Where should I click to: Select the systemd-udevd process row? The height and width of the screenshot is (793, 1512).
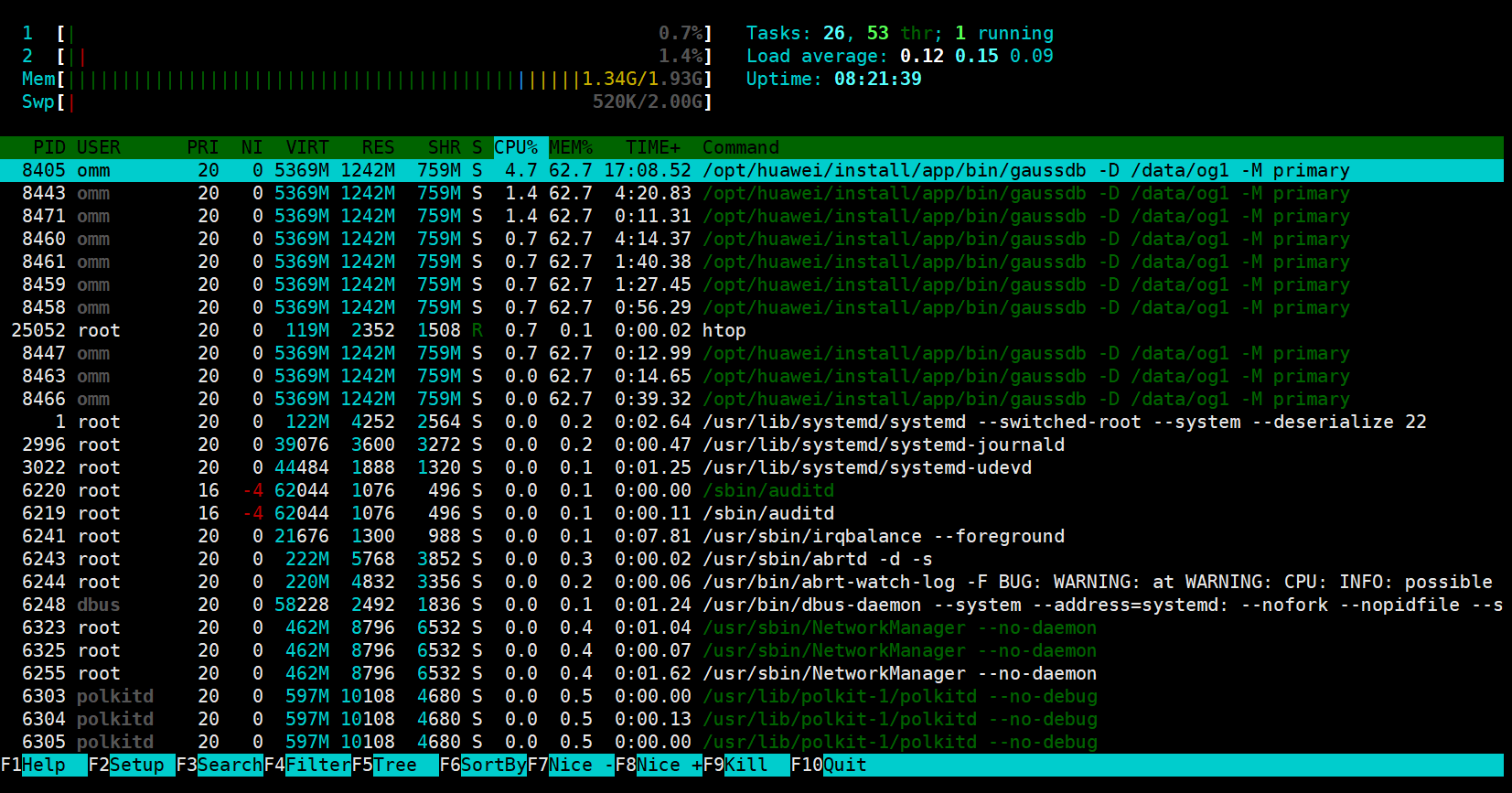click(752, 467)
